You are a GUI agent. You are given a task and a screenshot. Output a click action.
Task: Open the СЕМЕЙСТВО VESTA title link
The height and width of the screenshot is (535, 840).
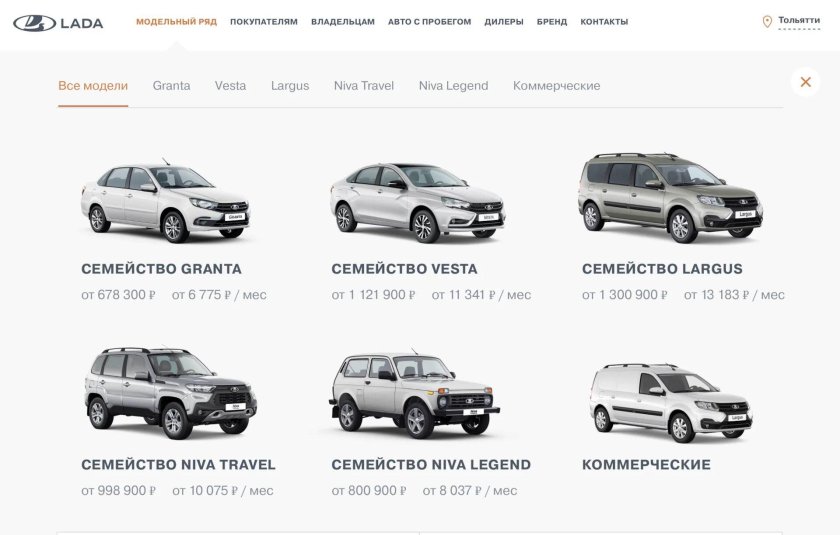point(404,269)
